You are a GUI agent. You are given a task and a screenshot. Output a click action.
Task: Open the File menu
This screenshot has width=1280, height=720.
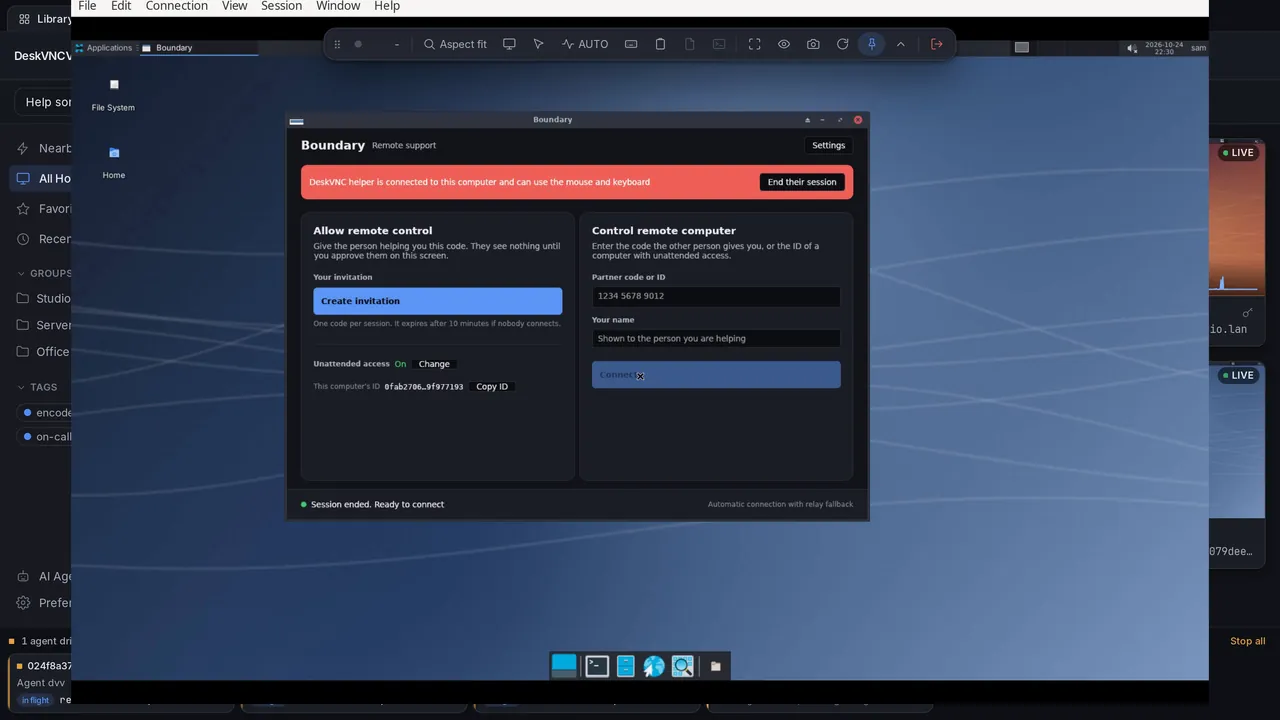tap(87, 6)
